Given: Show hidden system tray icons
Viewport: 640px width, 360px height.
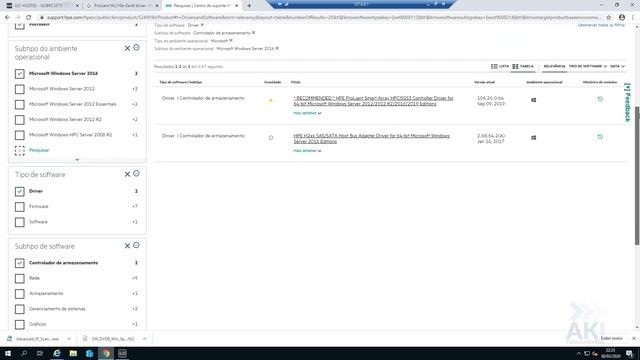Looking at the screenshot, I should [x=578, y=353].
